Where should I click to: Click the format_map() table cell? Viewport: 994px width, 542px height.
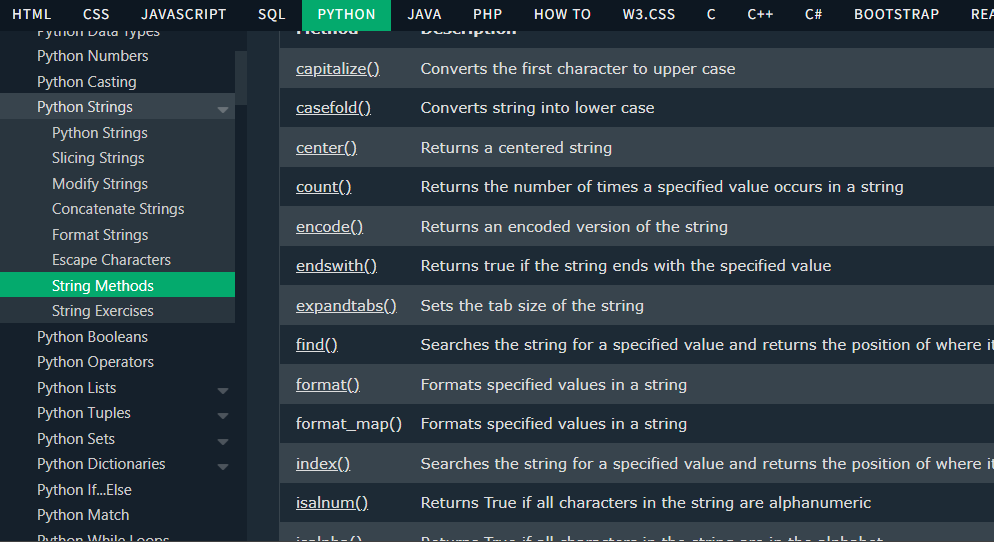(x=349, y=423)
